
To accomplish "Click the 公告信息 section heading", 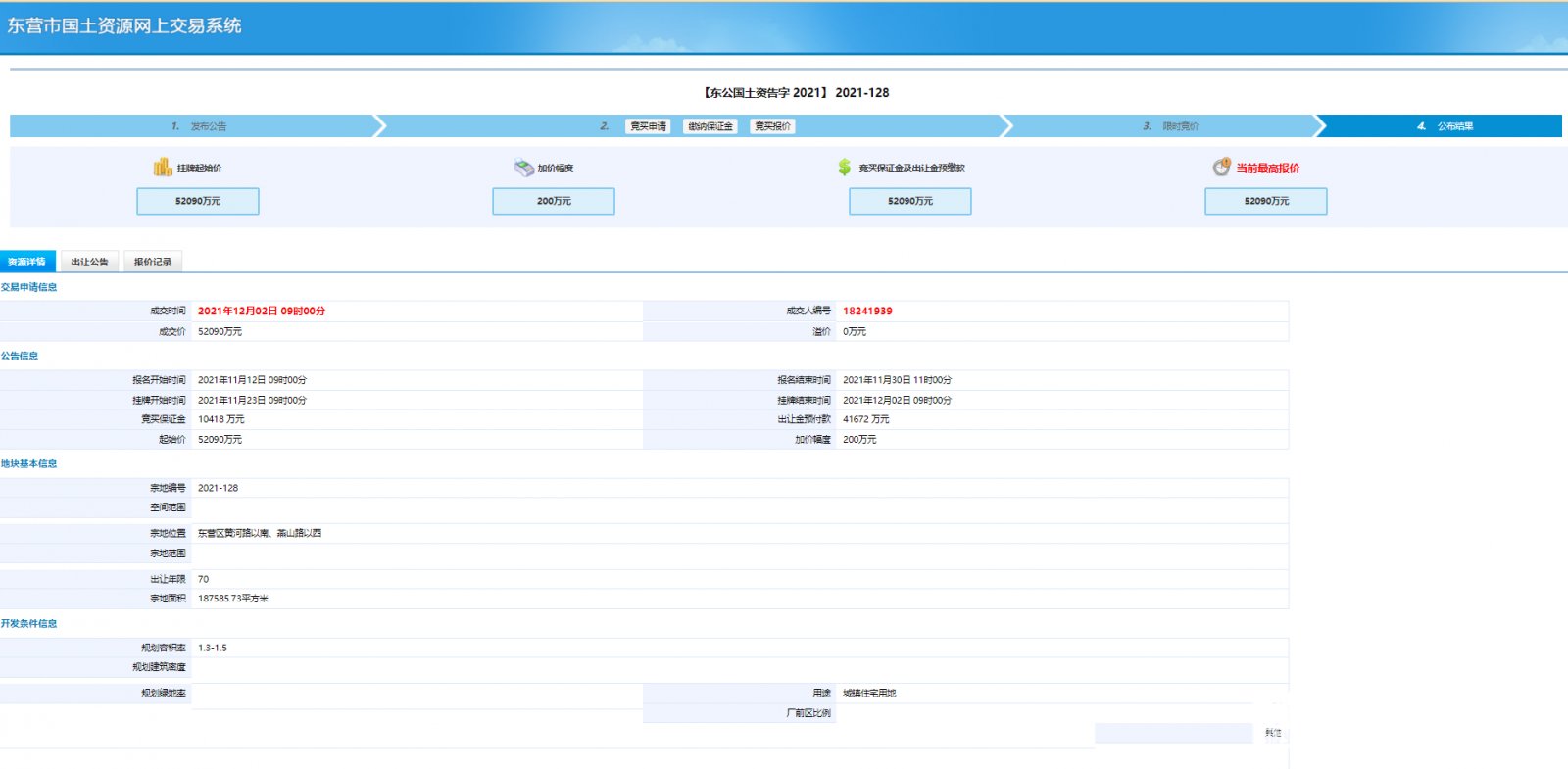I will (20, 356).
